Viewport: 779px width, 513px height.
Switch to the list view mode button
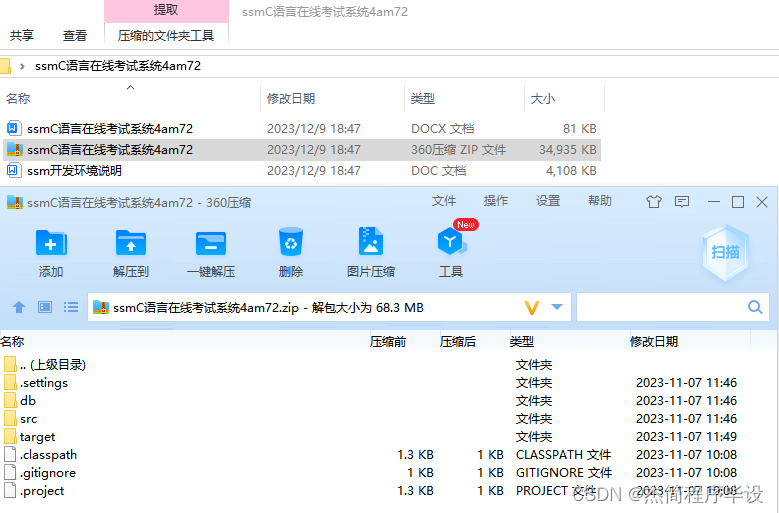click(71, 307)
